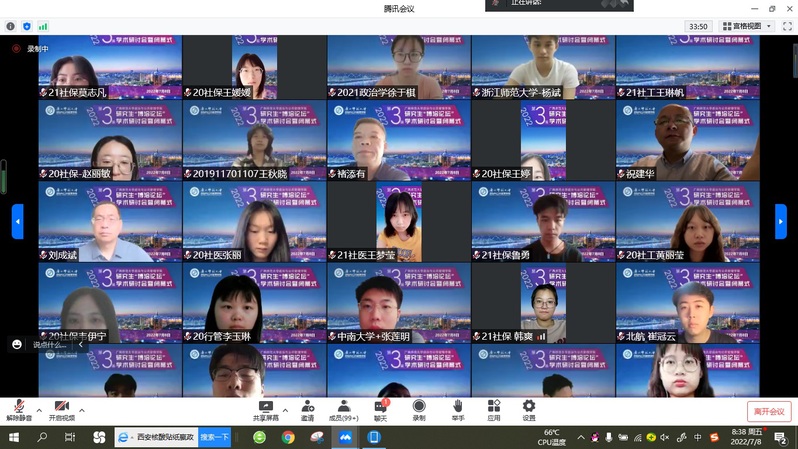Open 共享屏幕 screen sharing
Image resolution: width=798 pixels, height=449 pixels.
[x=265, y=409]
